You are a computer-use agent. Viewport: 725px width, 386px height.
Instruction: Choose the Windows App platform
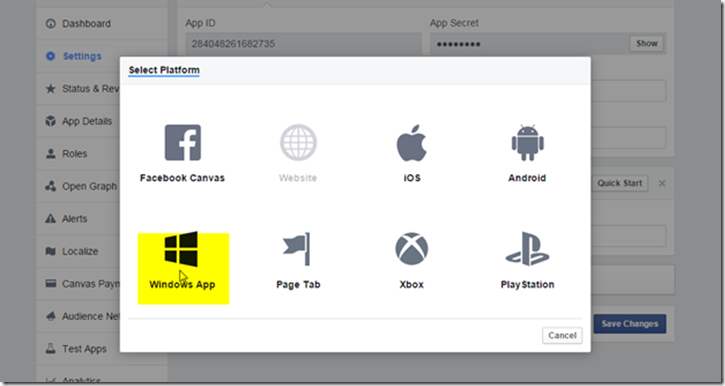pos(183,269)
